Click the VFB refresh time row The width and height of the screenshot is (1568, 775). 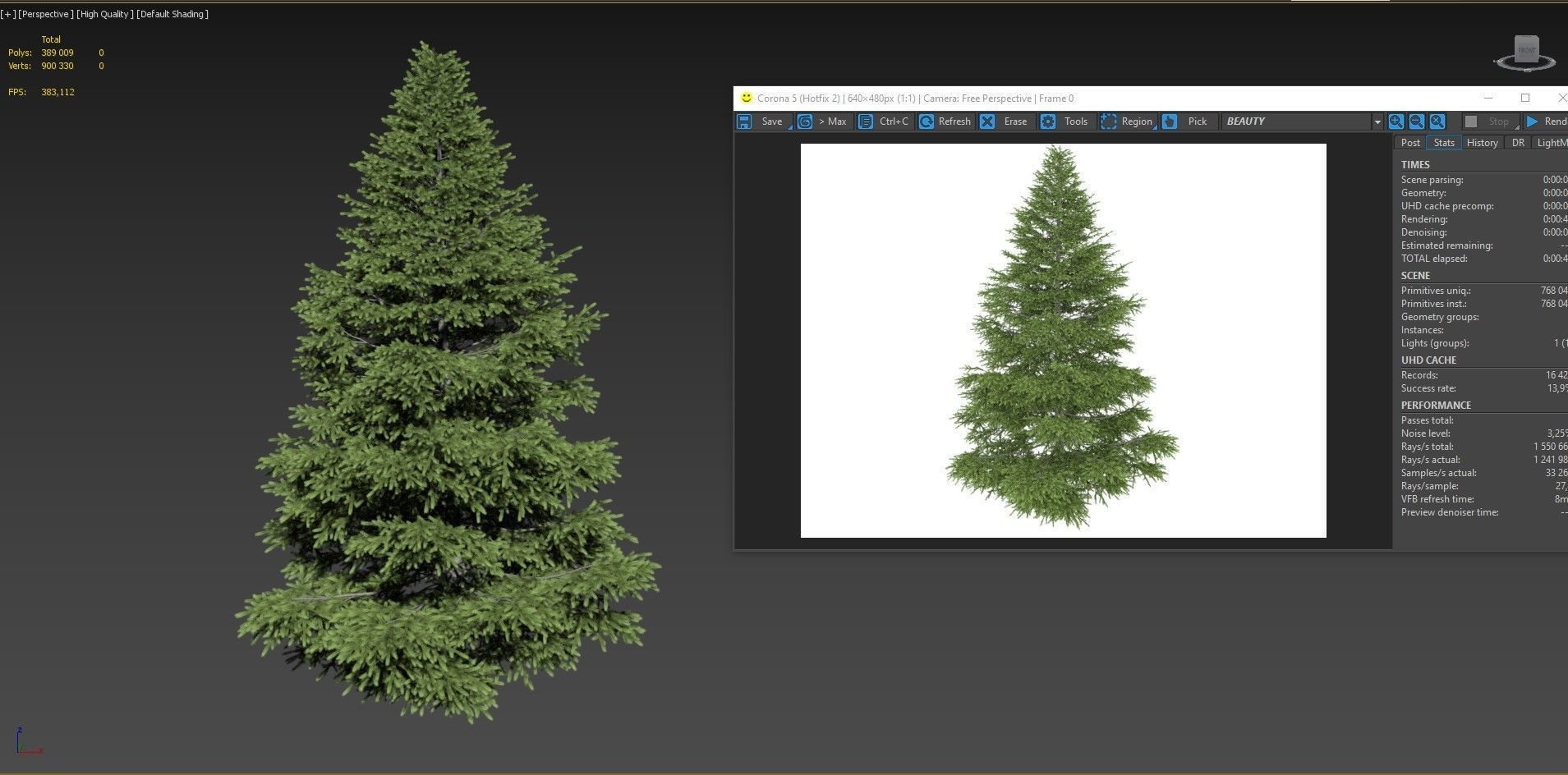[x=1484, y=499]
